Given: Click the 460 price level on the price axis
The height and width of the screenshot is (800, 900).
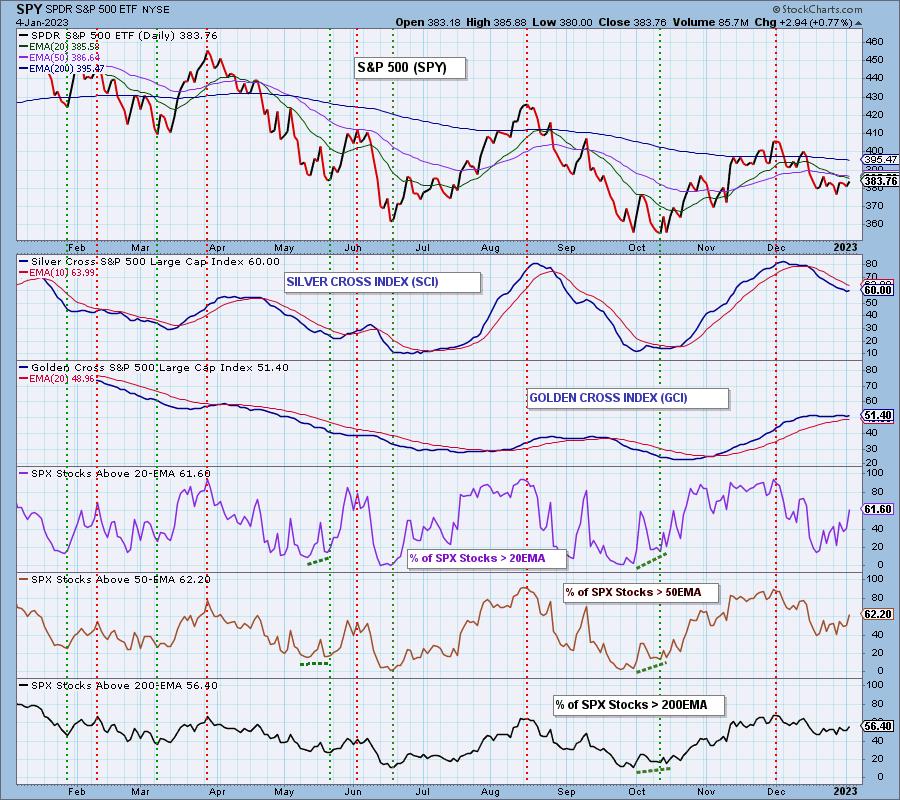Looking at the screenshot, I should [875, 42].
